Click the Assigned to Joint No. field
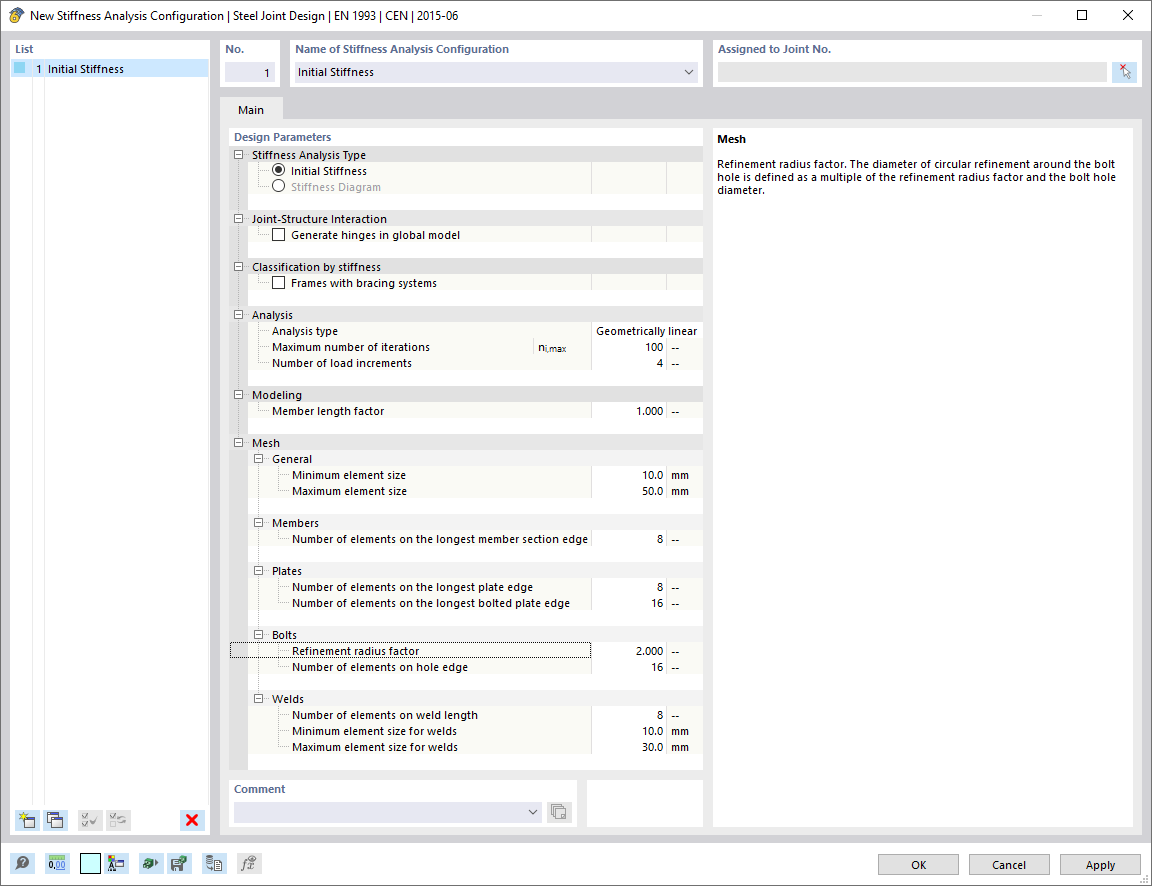Image resolution: width=1152 pixels, height=886 pixels. coord(912,72)
